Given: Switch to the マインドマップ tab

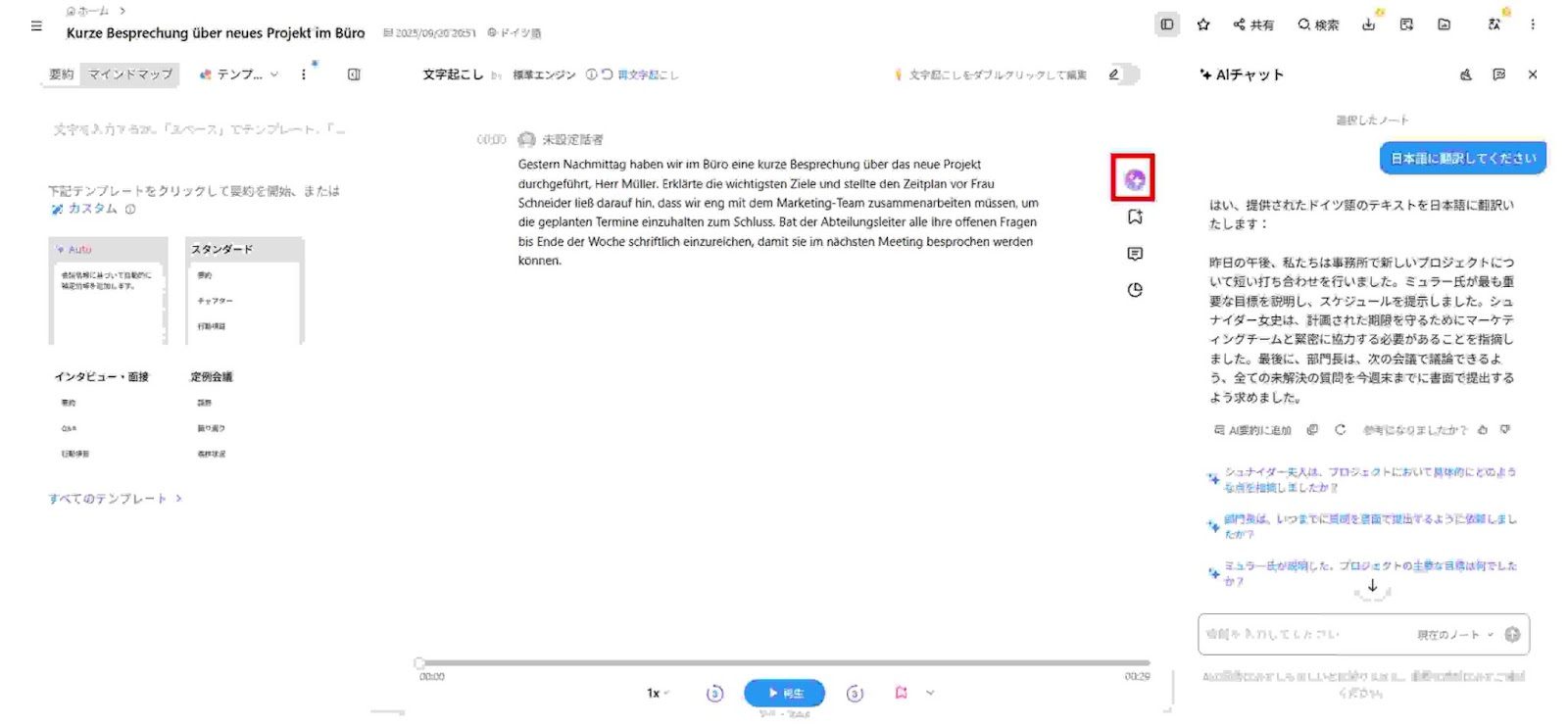Looking at the screenshot, I should tap(130, 74).
